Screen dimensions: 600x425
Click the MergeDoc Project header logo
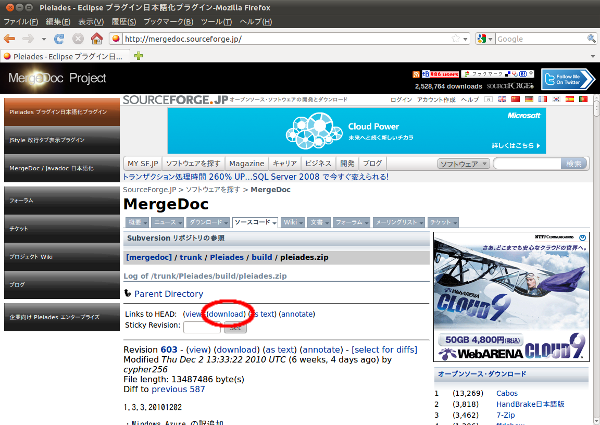[57, 78]
